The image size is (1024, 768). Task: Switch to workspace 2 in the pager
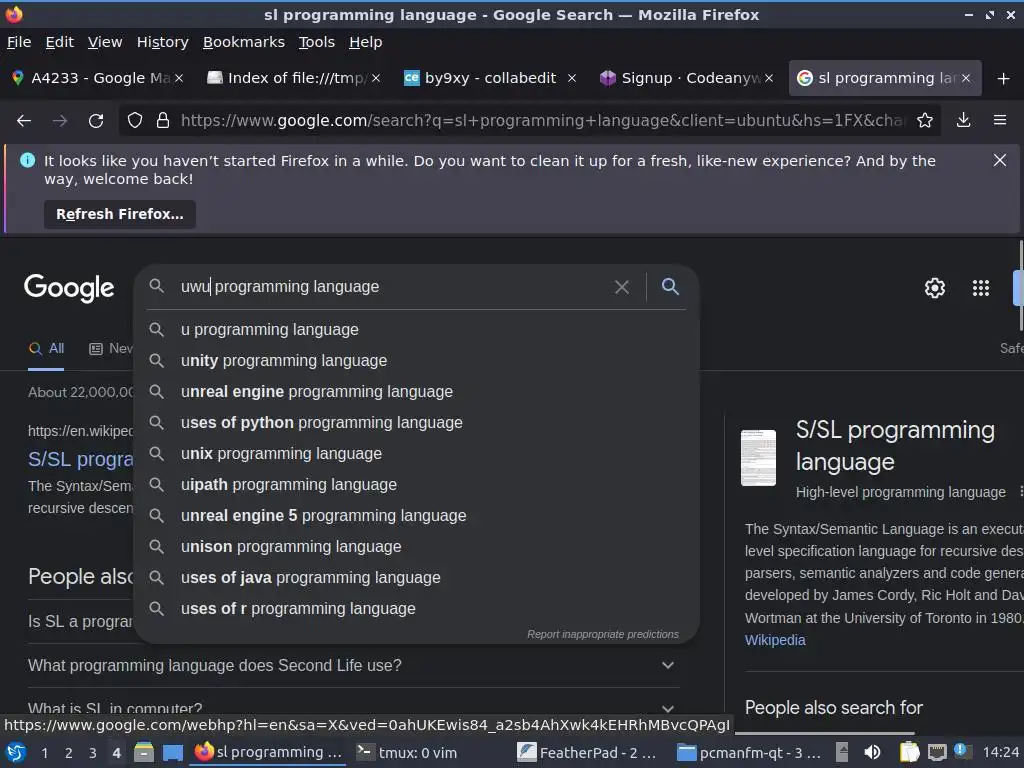[69, 753]
